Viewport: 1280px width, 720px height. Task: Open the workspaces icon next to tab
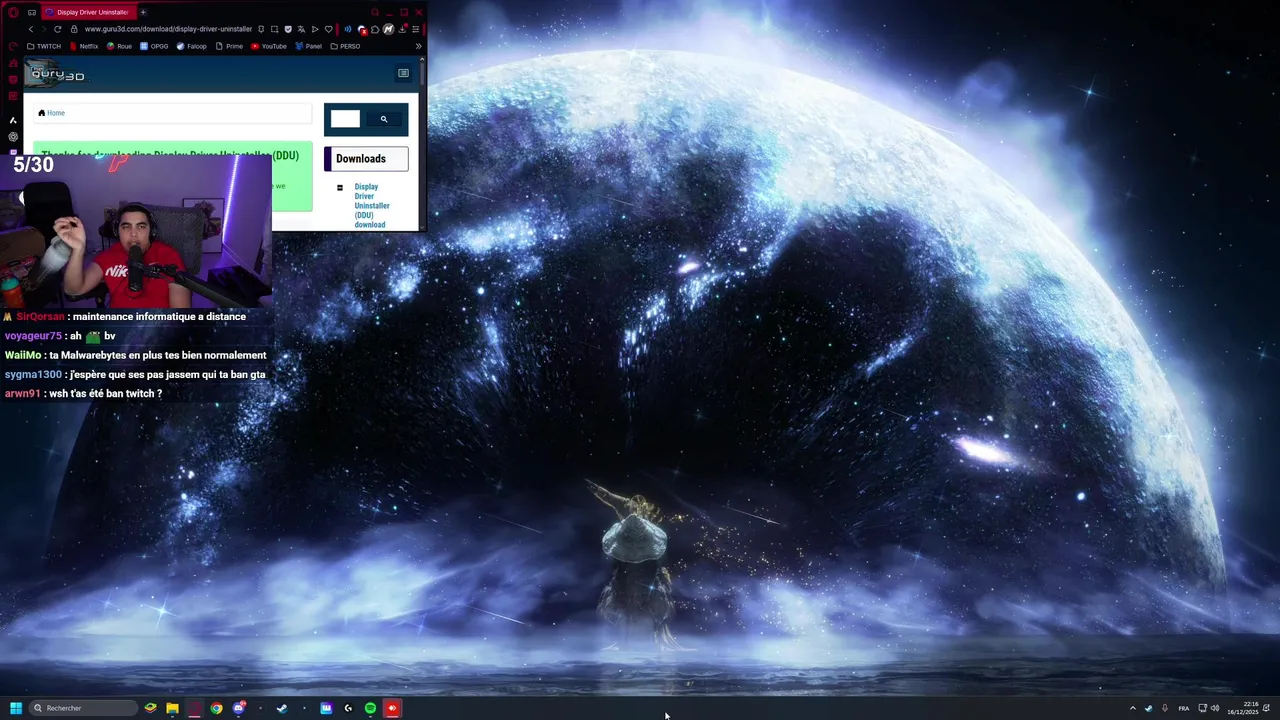(32, 12)
